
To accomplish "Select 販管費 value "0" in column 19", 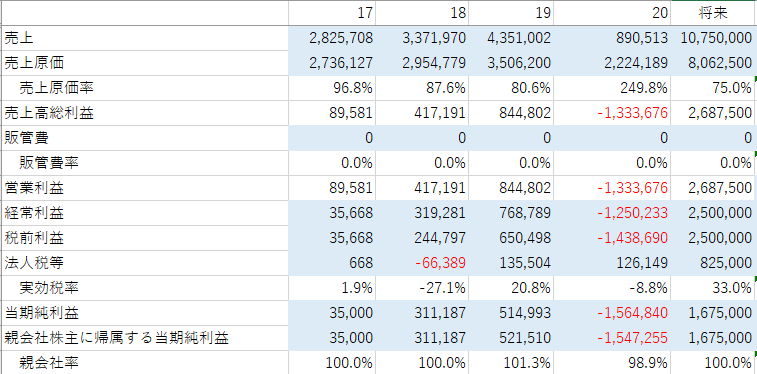I will tap(510, 138).
